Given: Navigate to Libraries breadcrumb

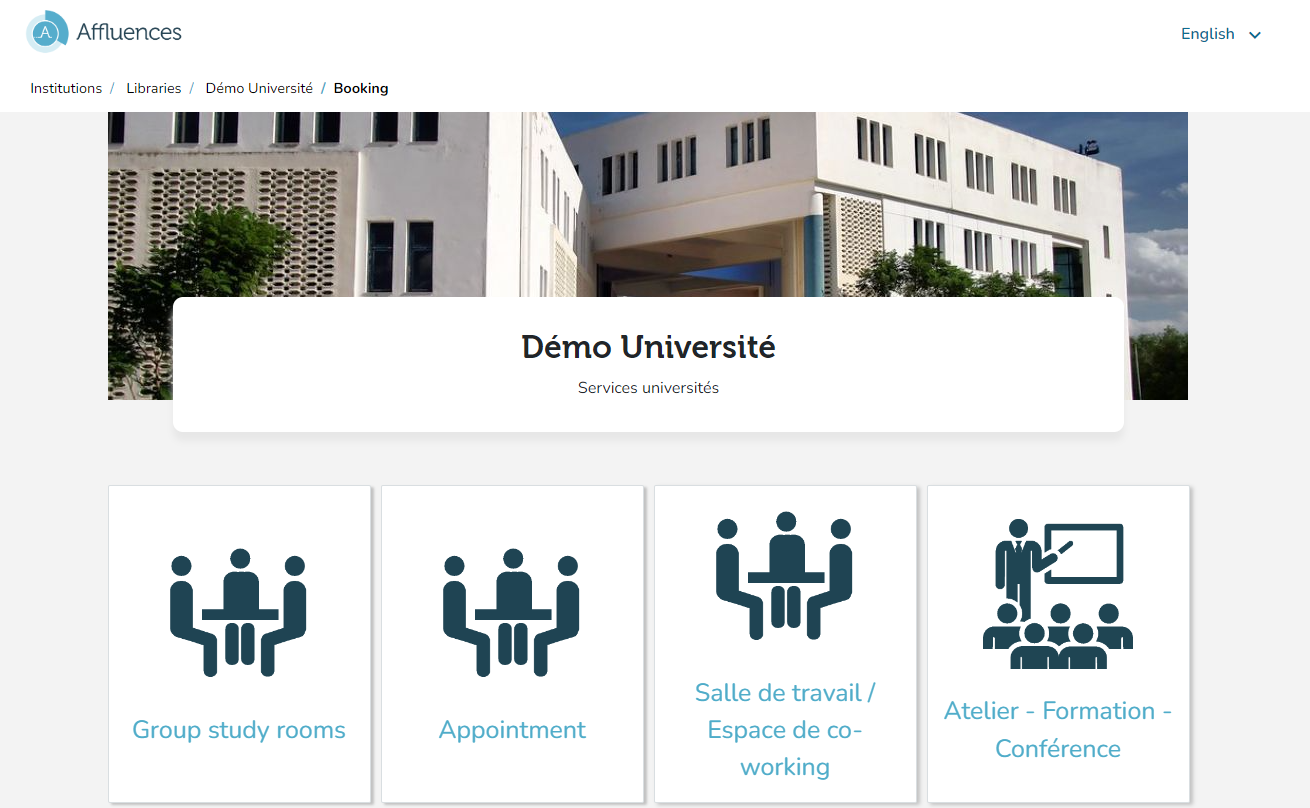Looking at the screenshot, I should pyautogui.click(x=154, y=88).
